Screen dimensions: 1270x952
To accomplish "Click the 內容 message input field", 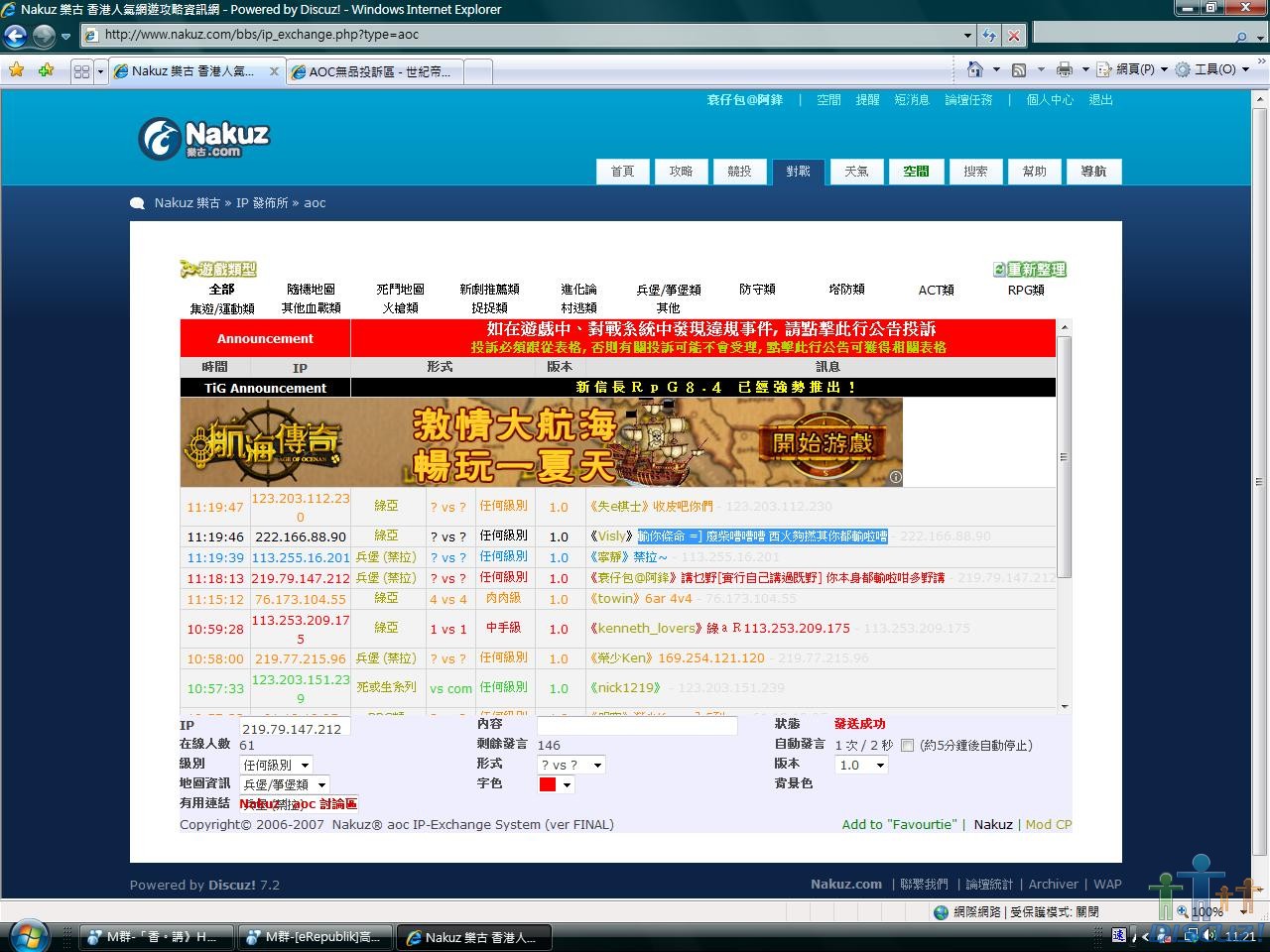I will click(637, 725).
